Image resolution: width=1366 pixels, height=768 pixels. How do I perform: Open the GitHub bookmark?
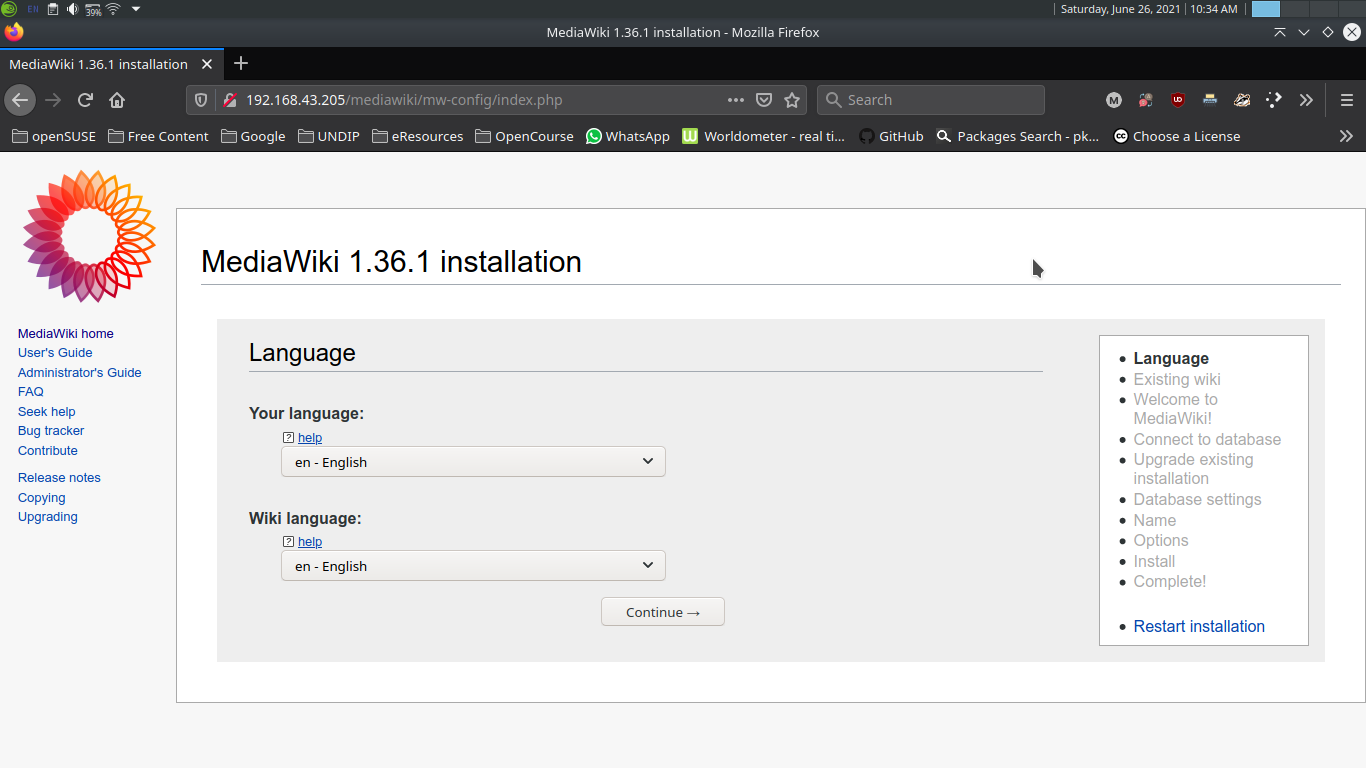tap(891, 136)
